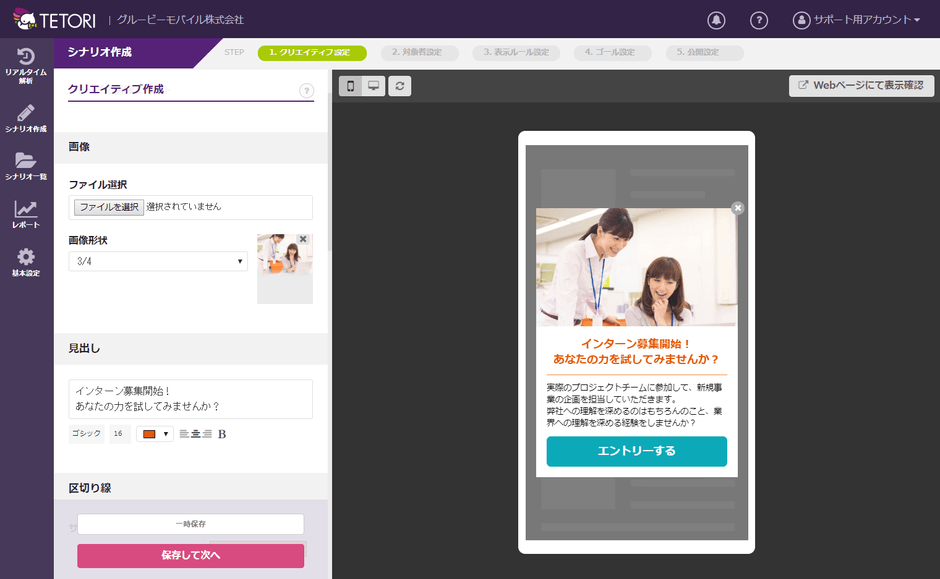Open 基本設定 gear icon
This screenshot has height=579, width=940.
26,262
